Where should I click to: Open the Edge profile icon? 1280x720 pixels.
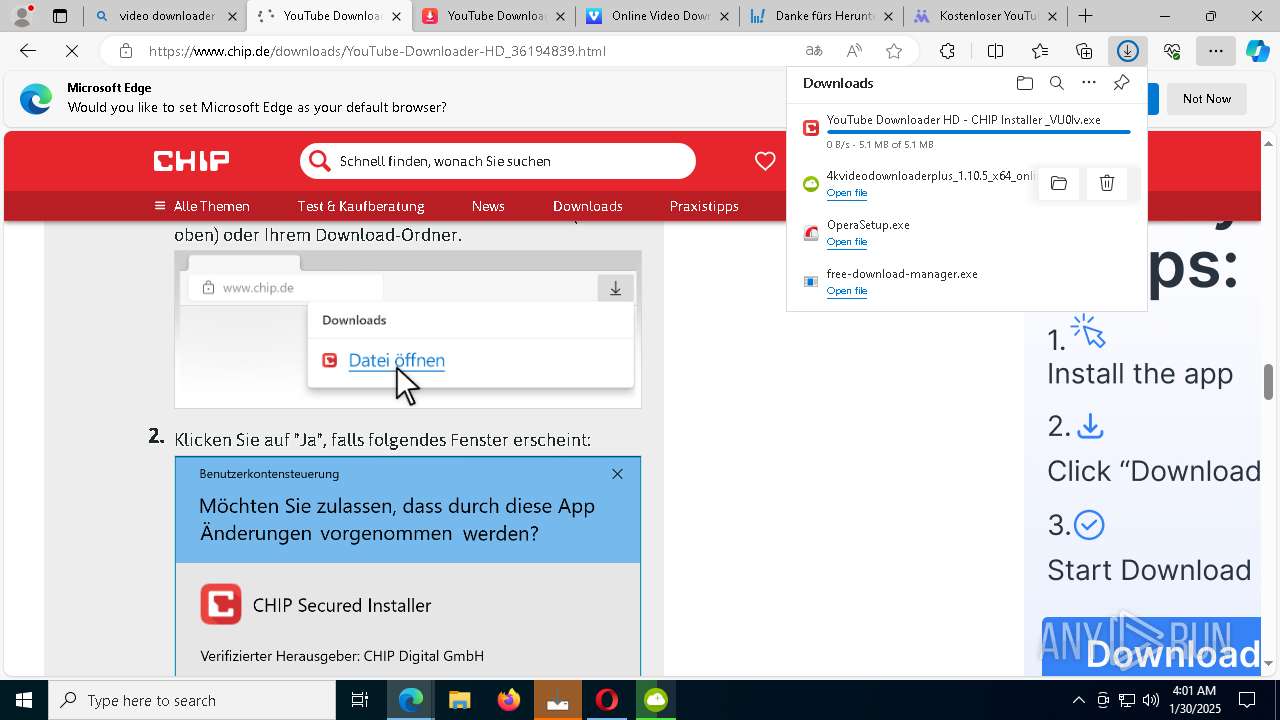point(22,16)
